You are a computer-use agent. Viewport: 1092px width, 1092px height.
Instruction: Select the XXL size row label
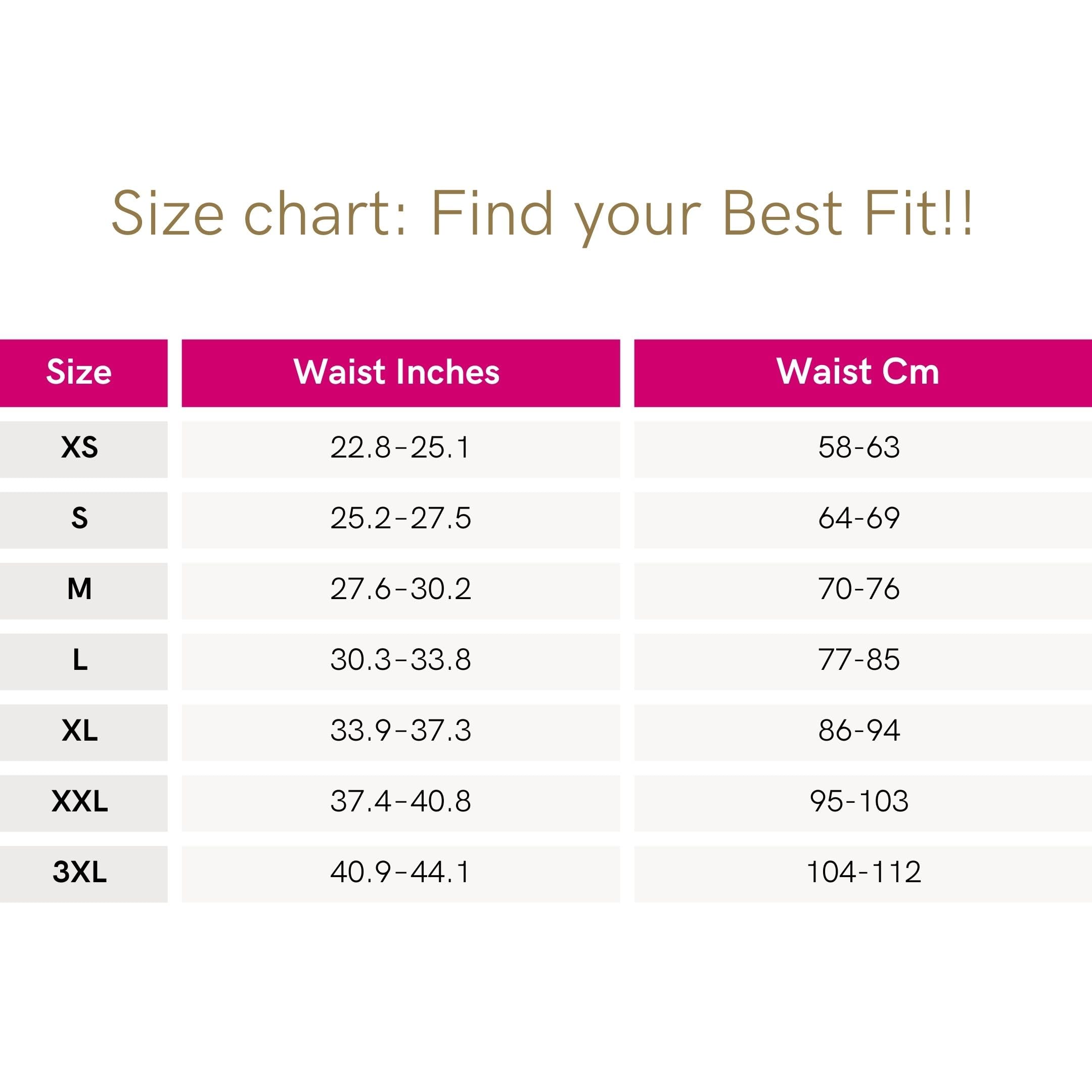click(79, 801)
